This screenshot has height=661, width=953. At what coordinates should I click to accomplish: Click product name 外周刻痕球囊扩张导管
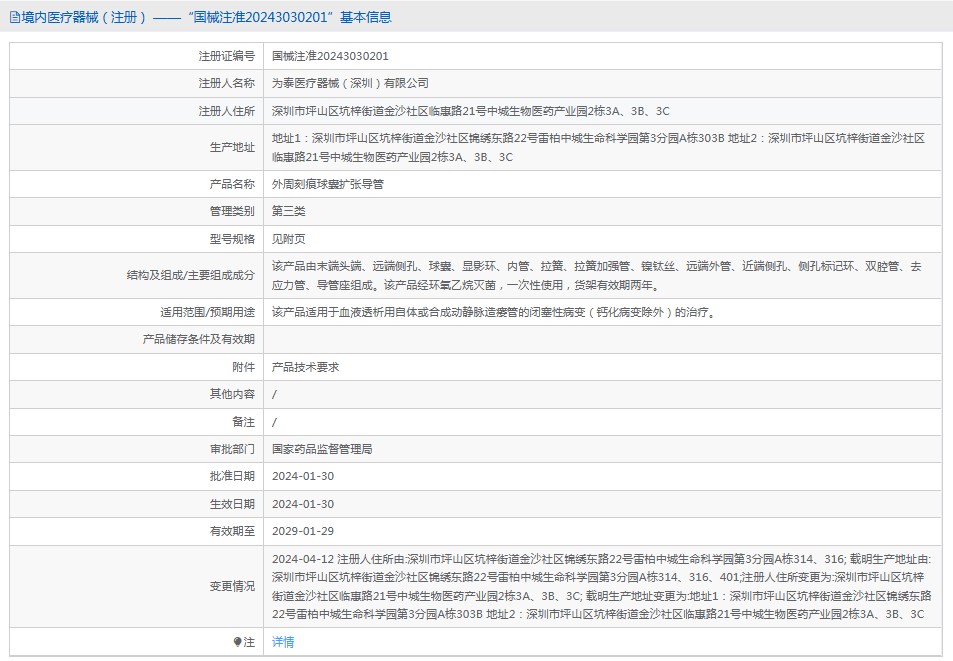click(328, 184)
